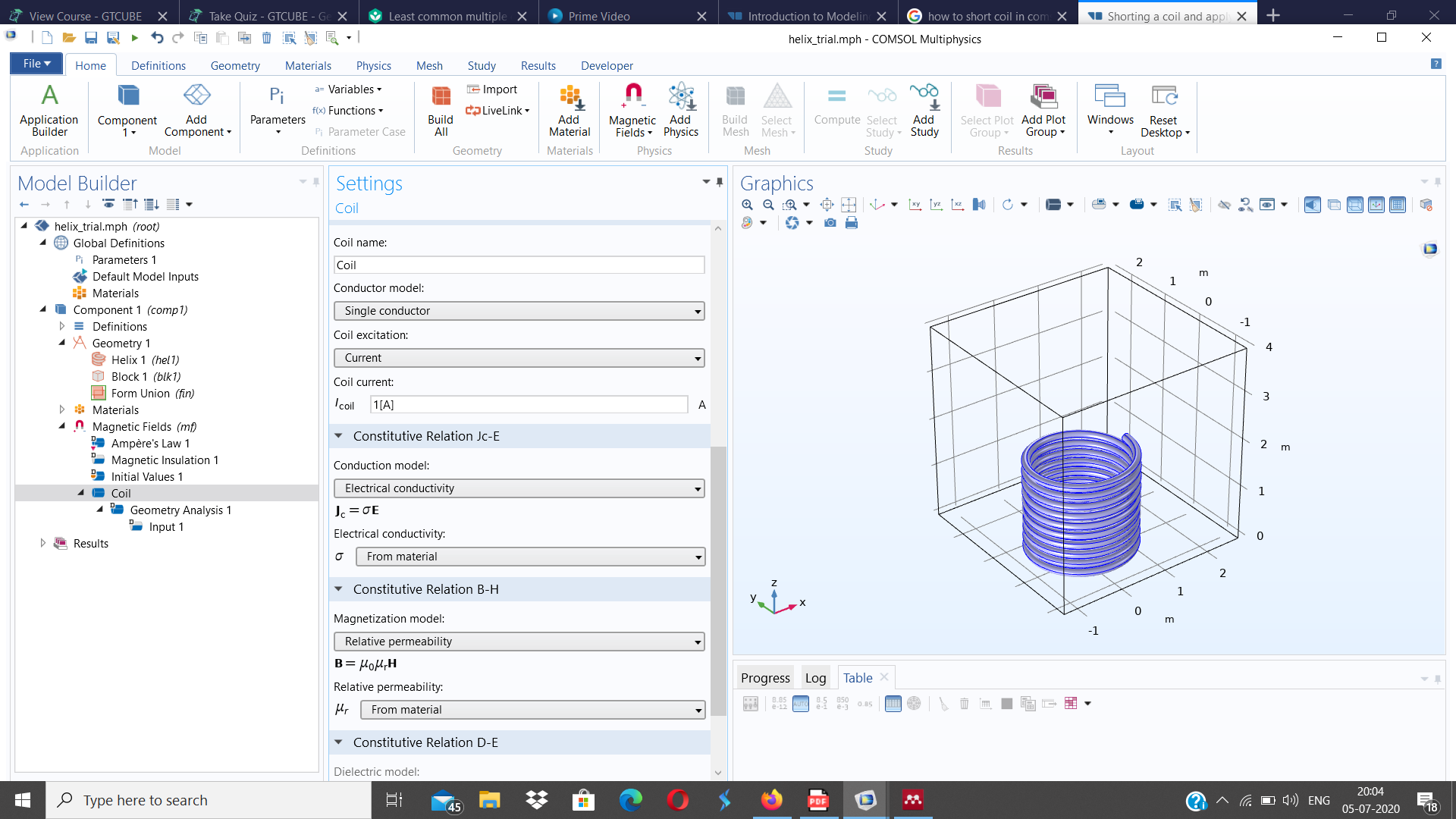1456x819 pixels.
Task: Click the Coil current input field
Action: (529, 405)
